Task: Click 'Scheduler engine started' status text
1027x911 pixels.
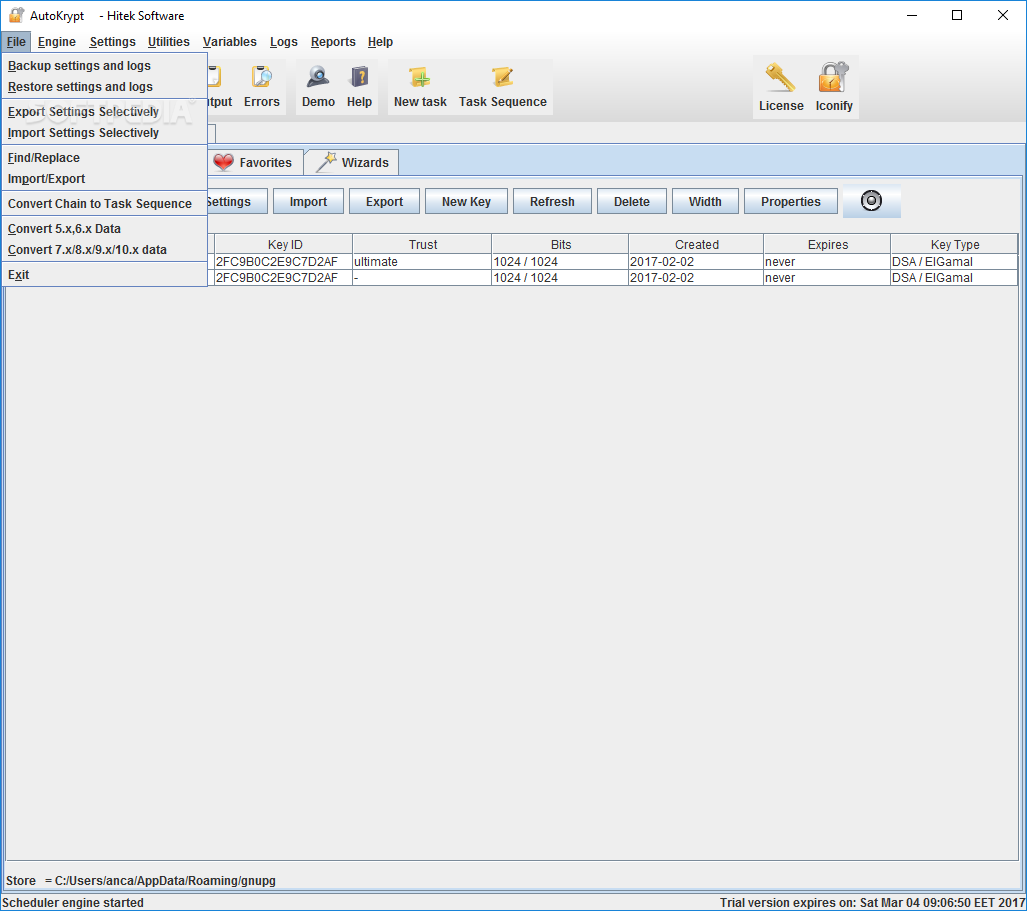Action: click(73, 902)
